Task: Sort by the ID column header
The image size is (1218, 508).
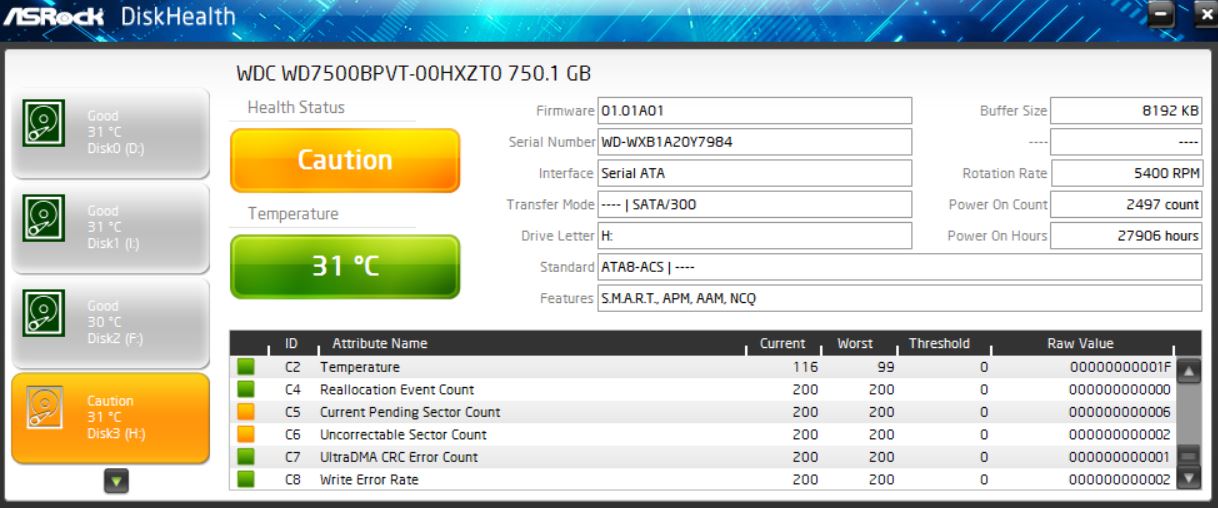Action: [x=291, y=343]
